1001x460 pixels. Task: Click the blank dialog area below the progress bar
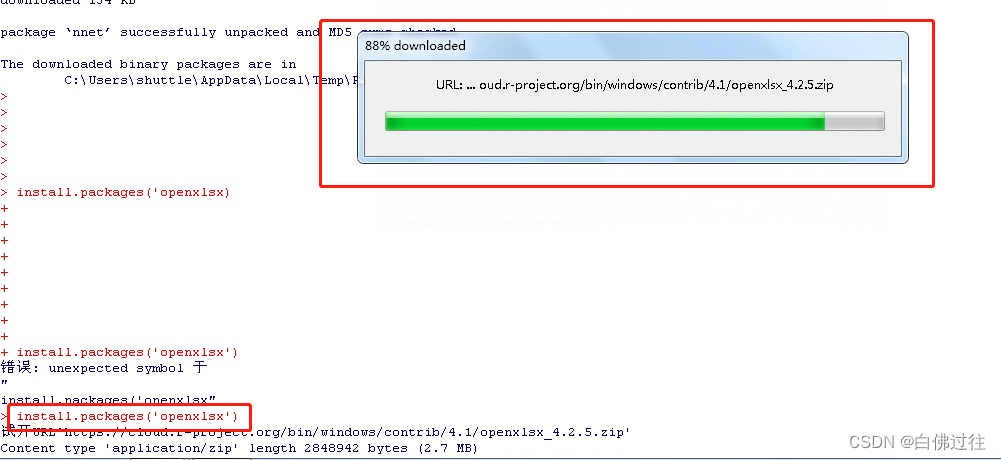point(632,144)
